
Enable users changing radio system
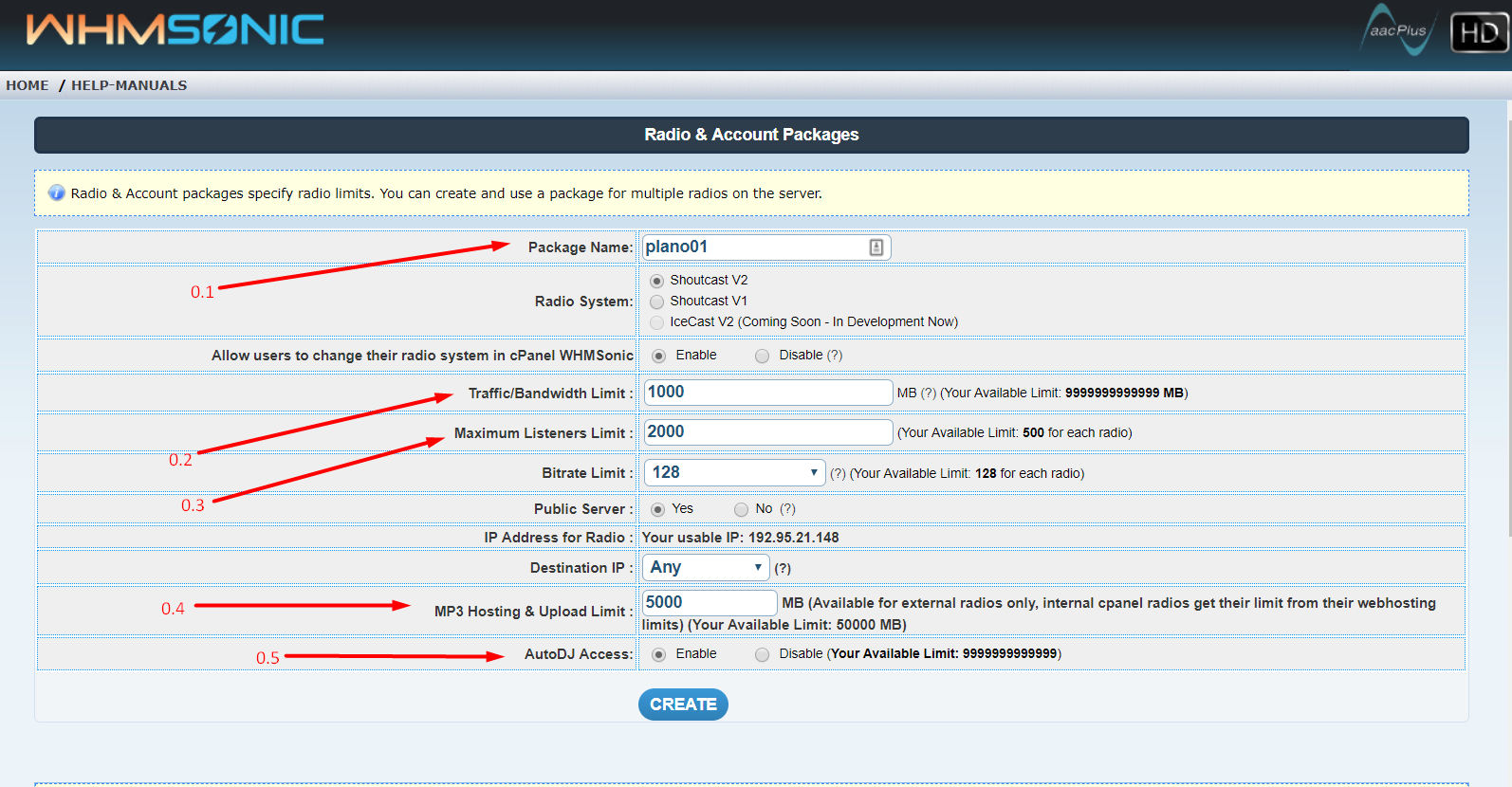[x=658, y=356]
